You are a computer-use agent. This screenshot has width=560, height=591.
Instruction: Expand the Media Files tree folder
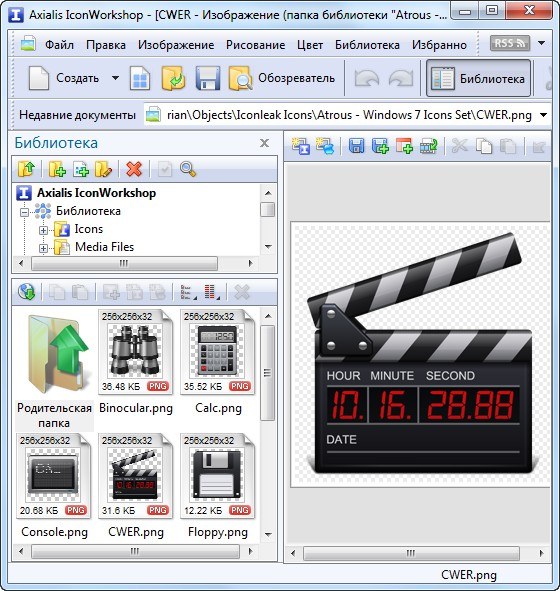click(43, 248)
